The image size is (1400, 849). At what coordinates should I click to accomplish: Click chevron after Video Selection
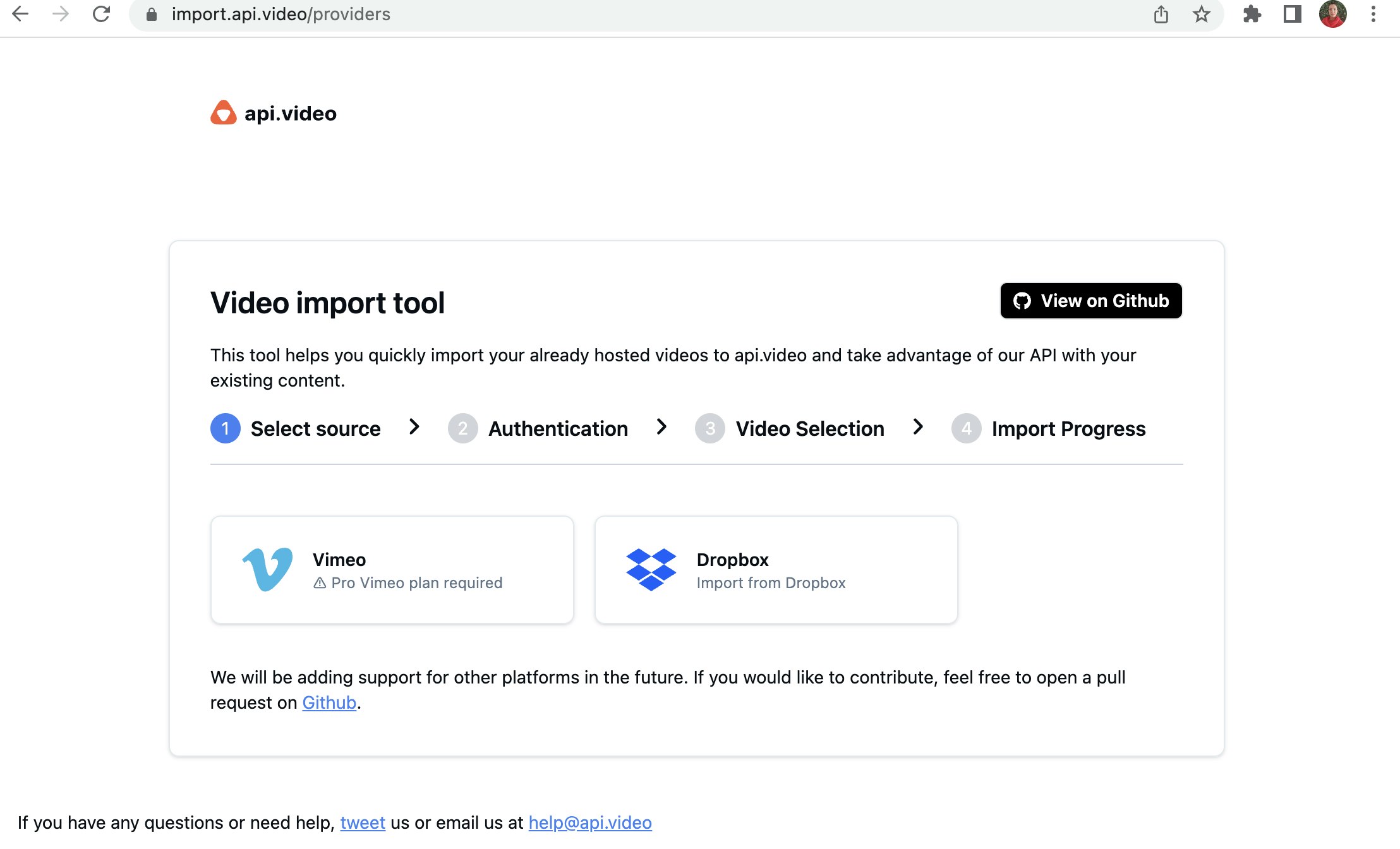(x=918, y=428)
